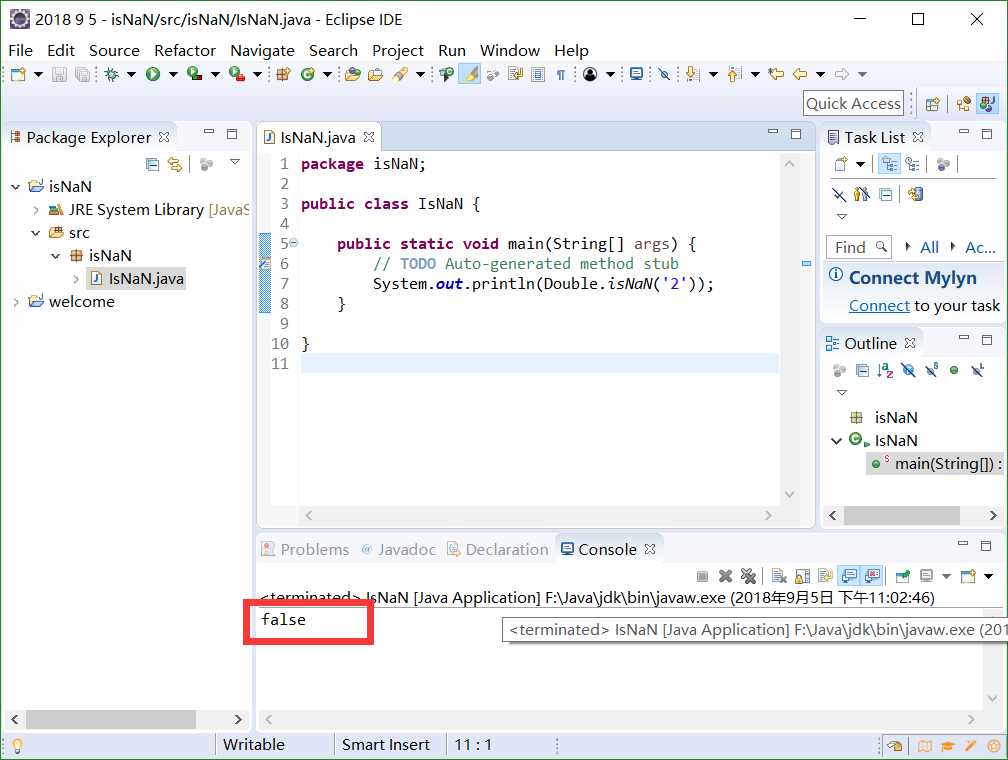Open the New button dropdown arrow
Image resolution: width=1008 pixels, height=760 pixels.
coord(38,75)
